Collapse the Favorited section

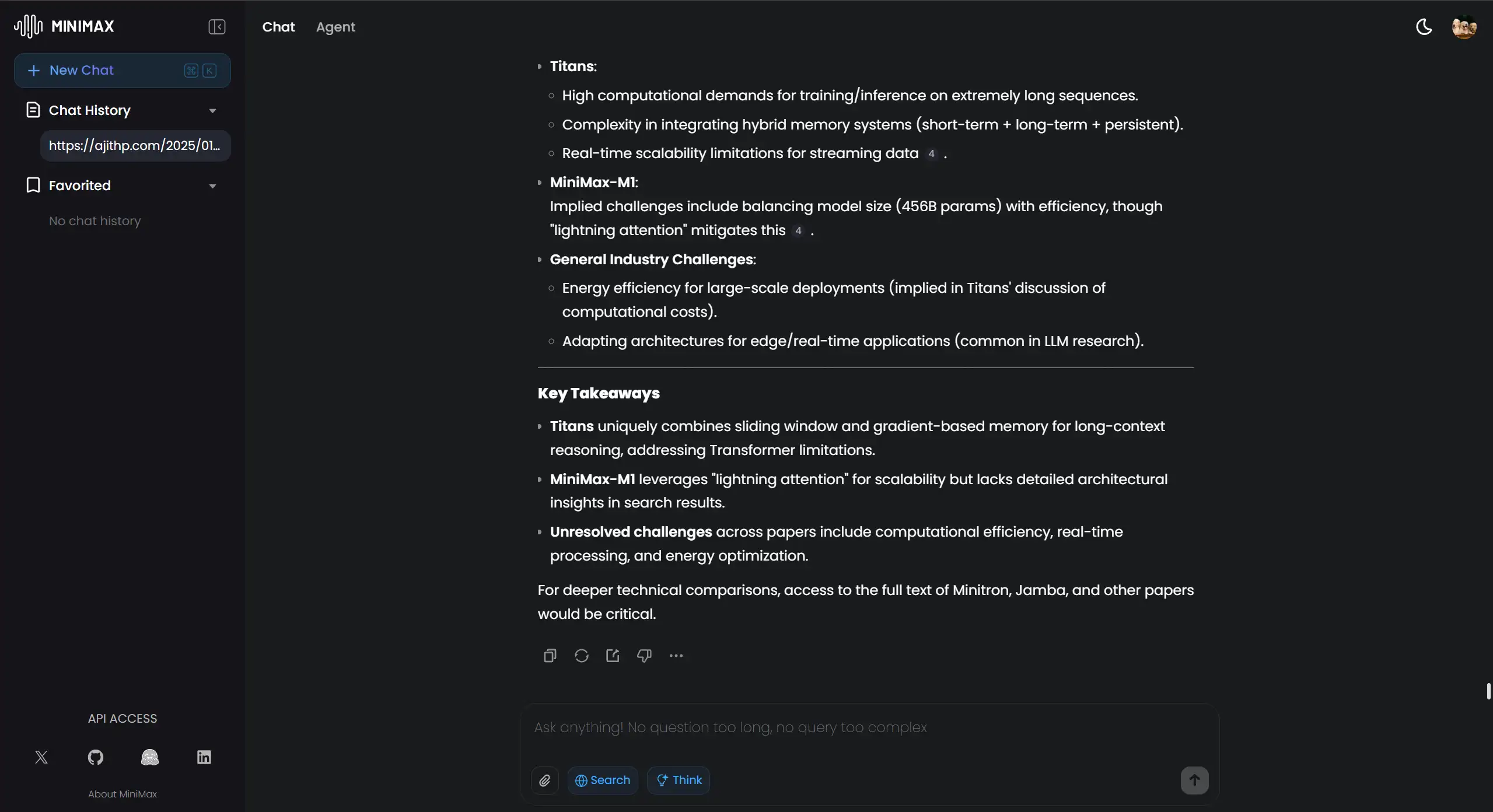(x=212, y=186)
